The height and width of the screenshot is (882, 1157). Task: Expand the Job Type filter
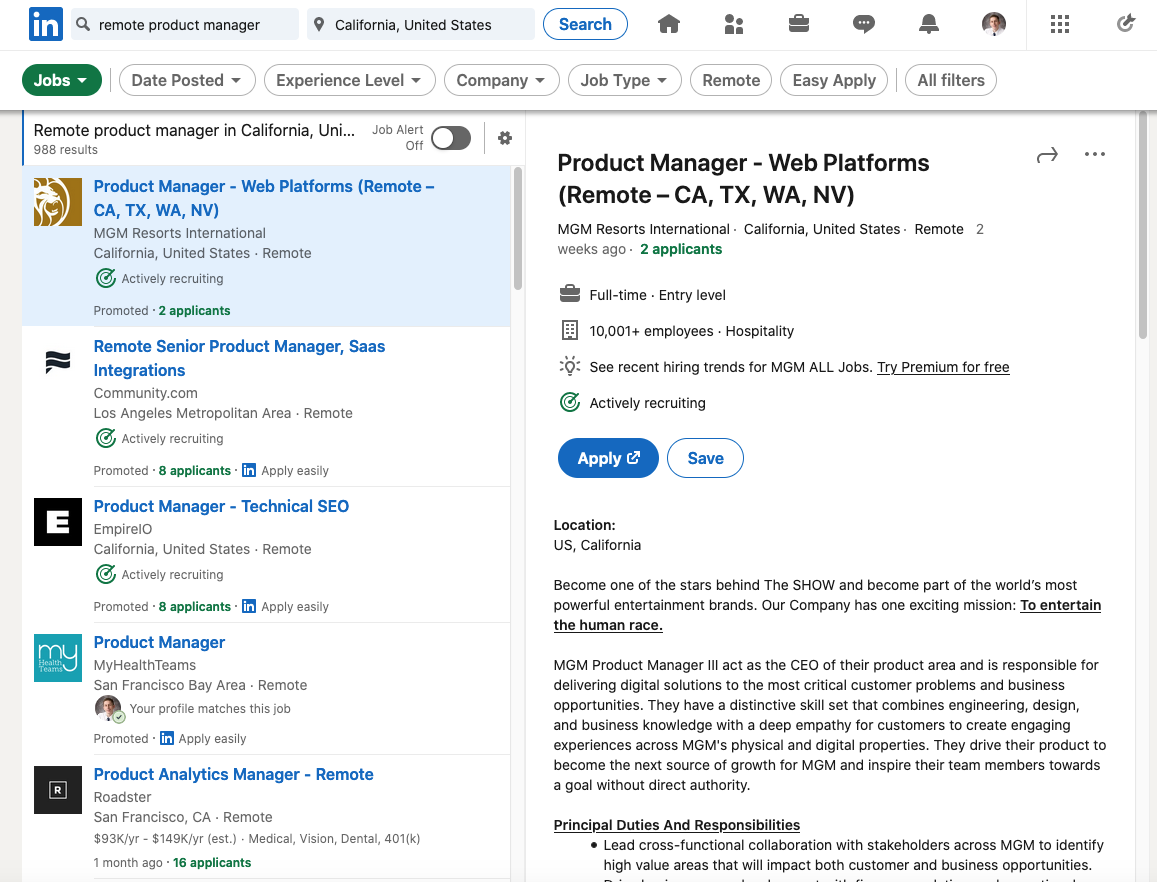point(624,80)
